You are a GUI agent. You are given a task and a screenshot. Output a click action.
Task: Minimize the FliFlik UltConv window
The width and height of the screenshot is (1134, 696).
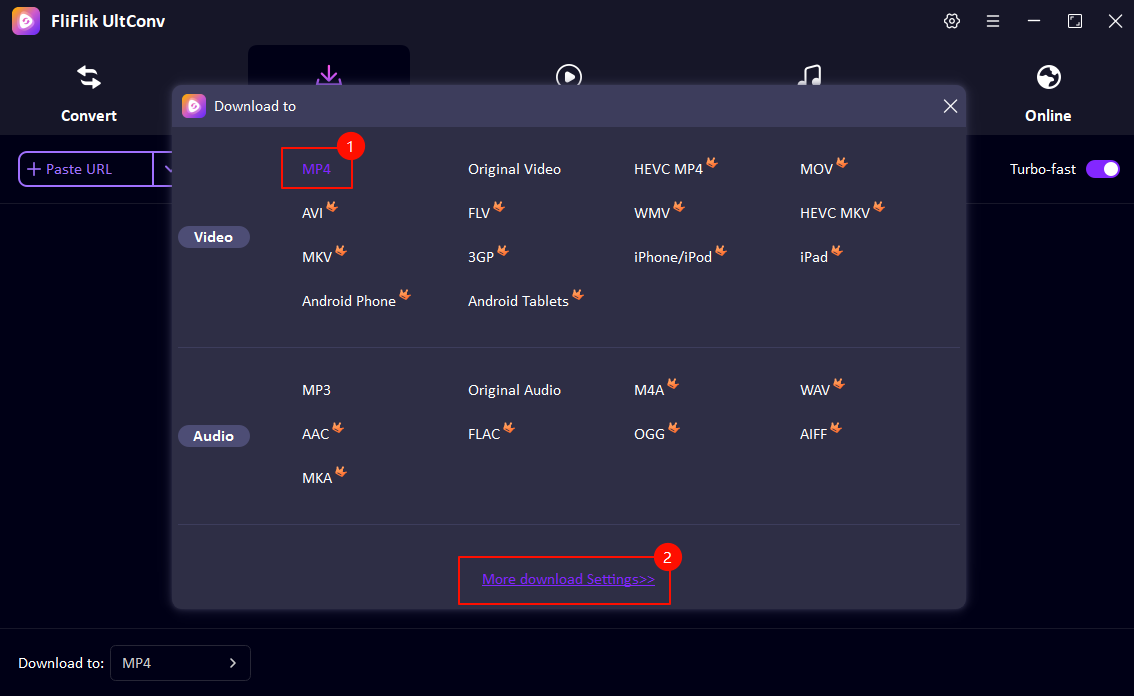click(1034, 21)
